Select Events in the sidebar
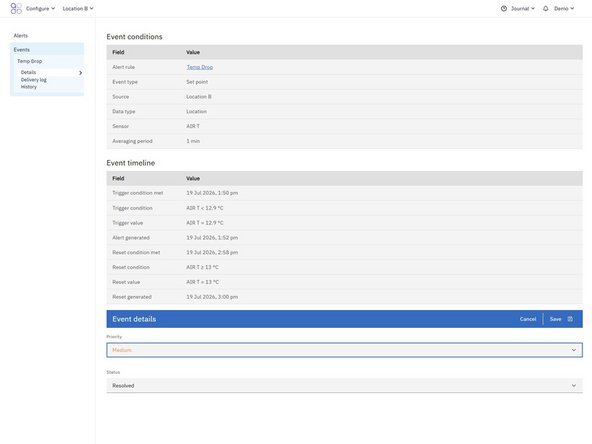Screen dimensions: 592x444 22,50
